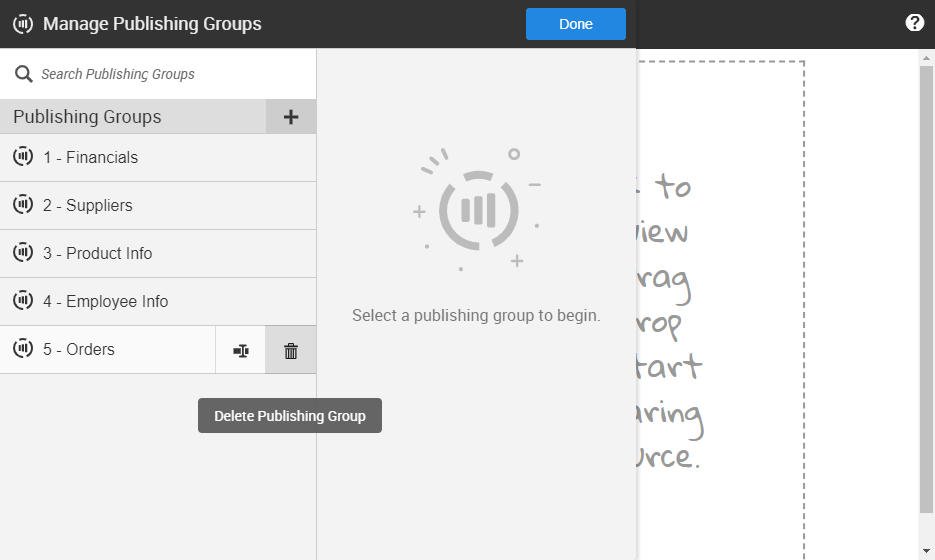Click the Done button
Screen dimensions: 935x560
tap(575, 24)
